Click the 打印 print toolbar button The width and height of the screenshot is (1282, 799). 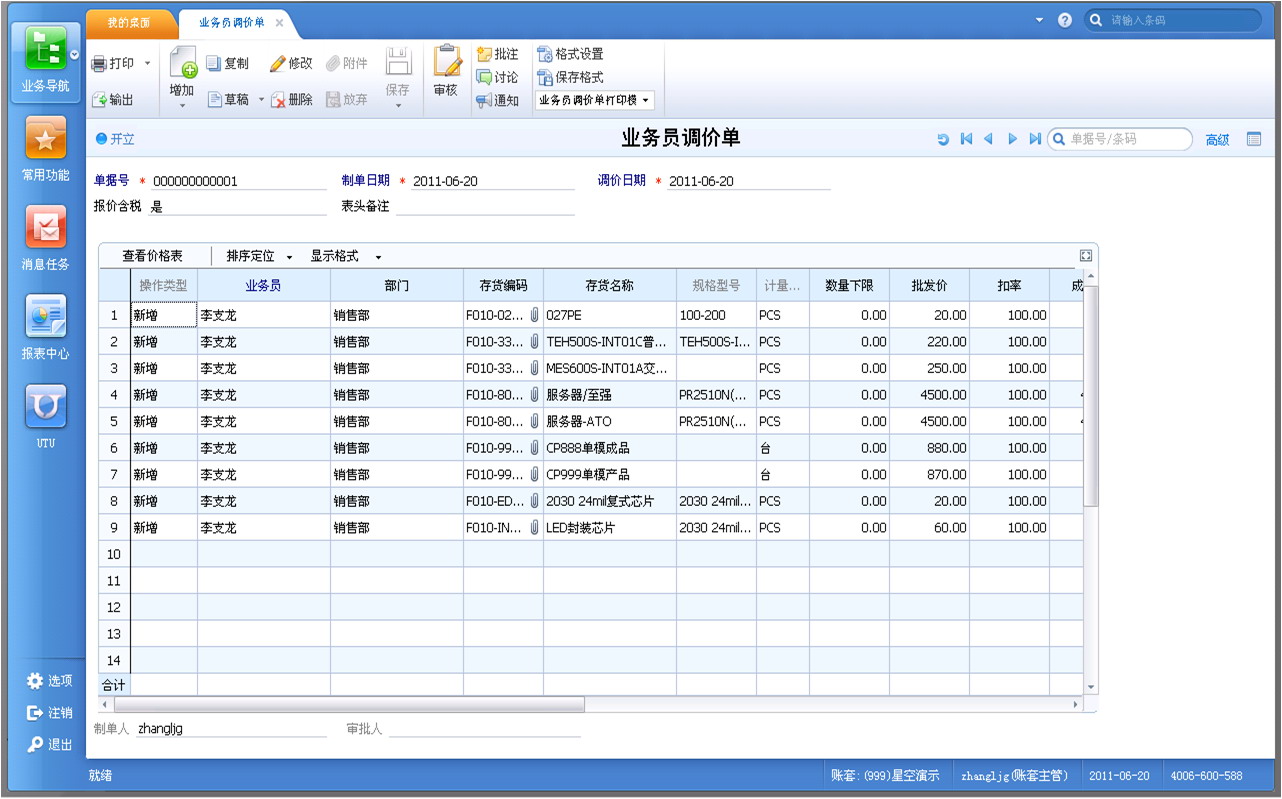coord(113,63)
